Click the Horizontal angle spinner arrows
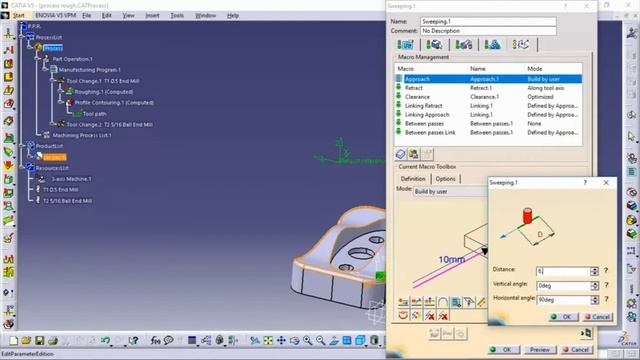 coord(594,300)
